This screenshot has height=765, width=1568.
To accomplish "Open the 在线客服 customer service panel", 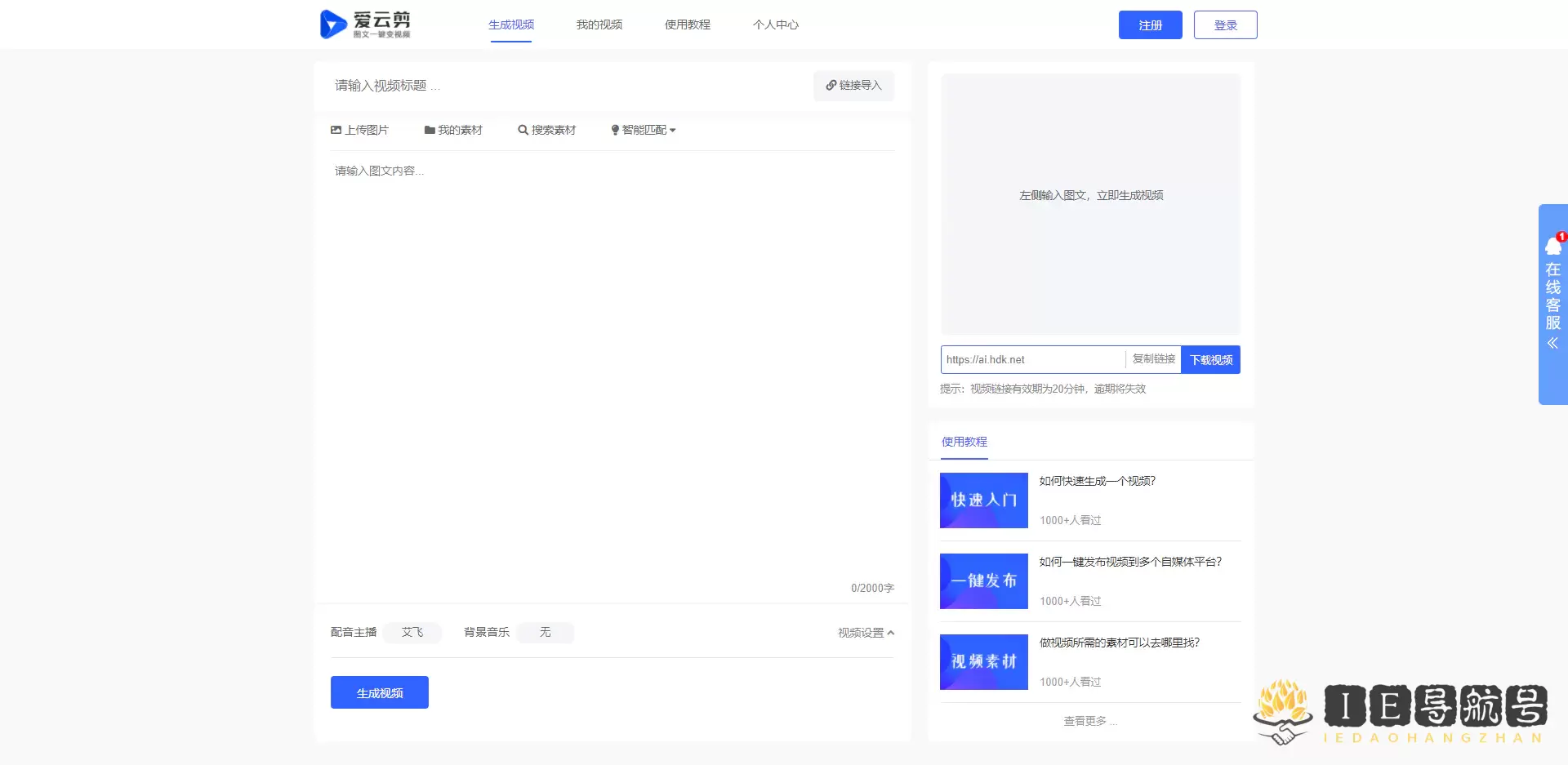I will coord(1552,294).
